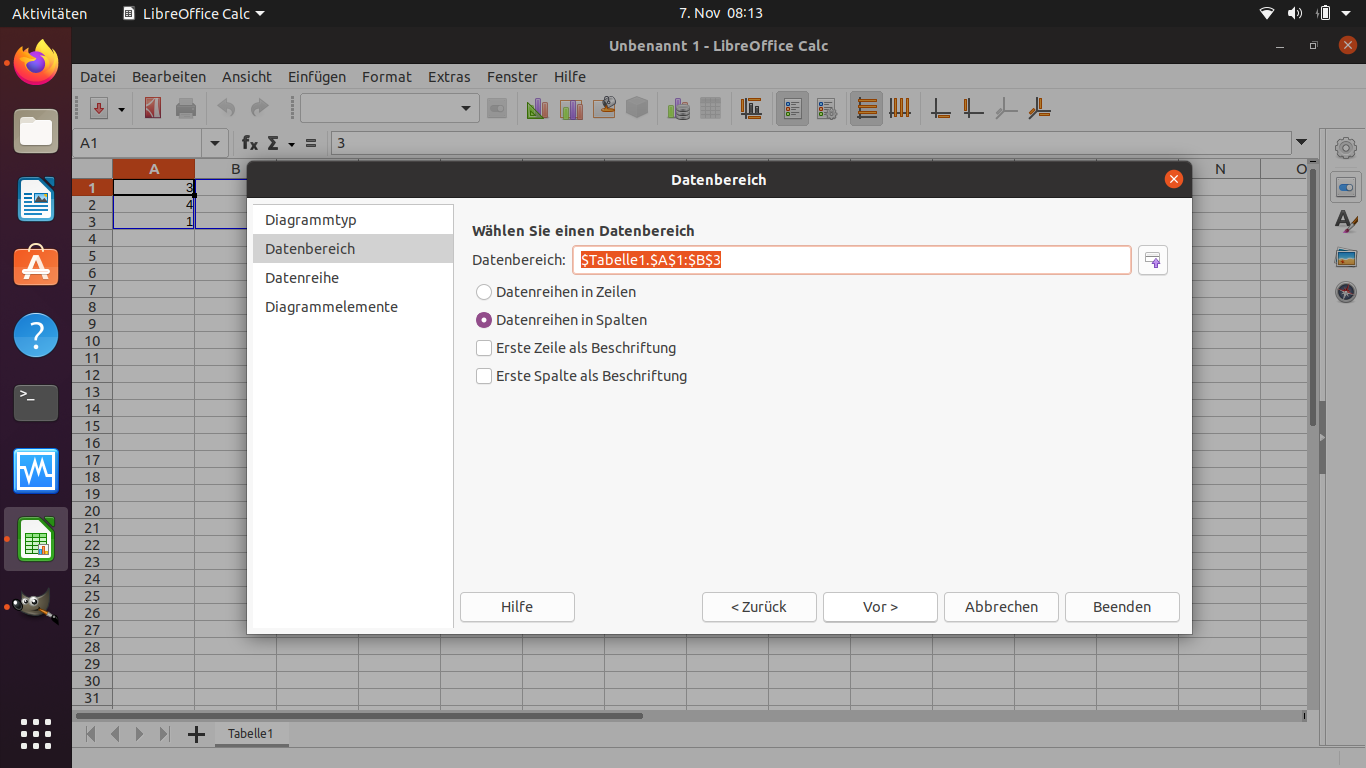Open the Format menu
Viewport: 1366px width, 768px height.
pos(387,77)
